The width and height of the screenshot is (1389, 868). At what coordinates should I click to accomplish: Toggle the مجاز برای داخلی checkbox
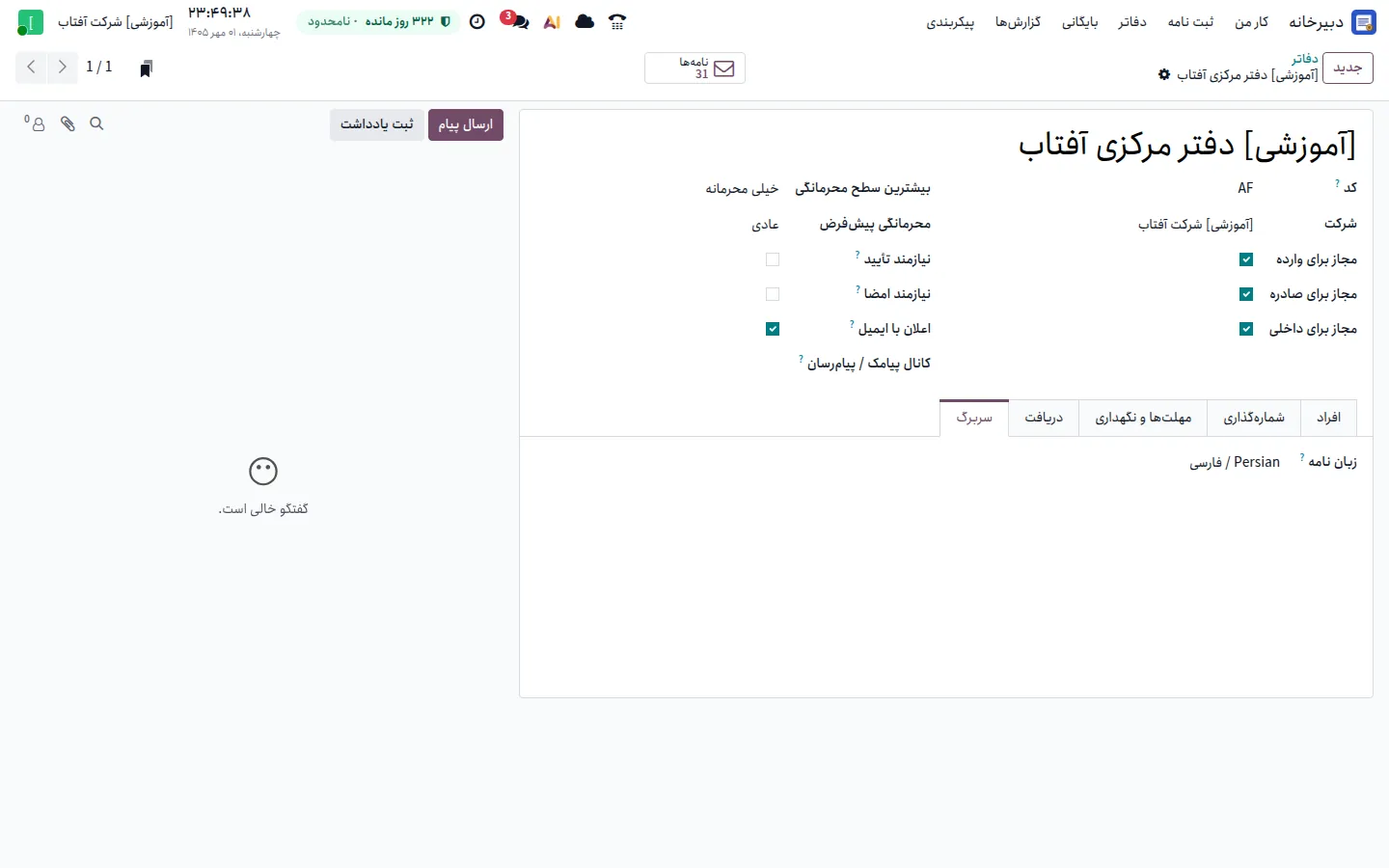click(x=1246, y=329)
